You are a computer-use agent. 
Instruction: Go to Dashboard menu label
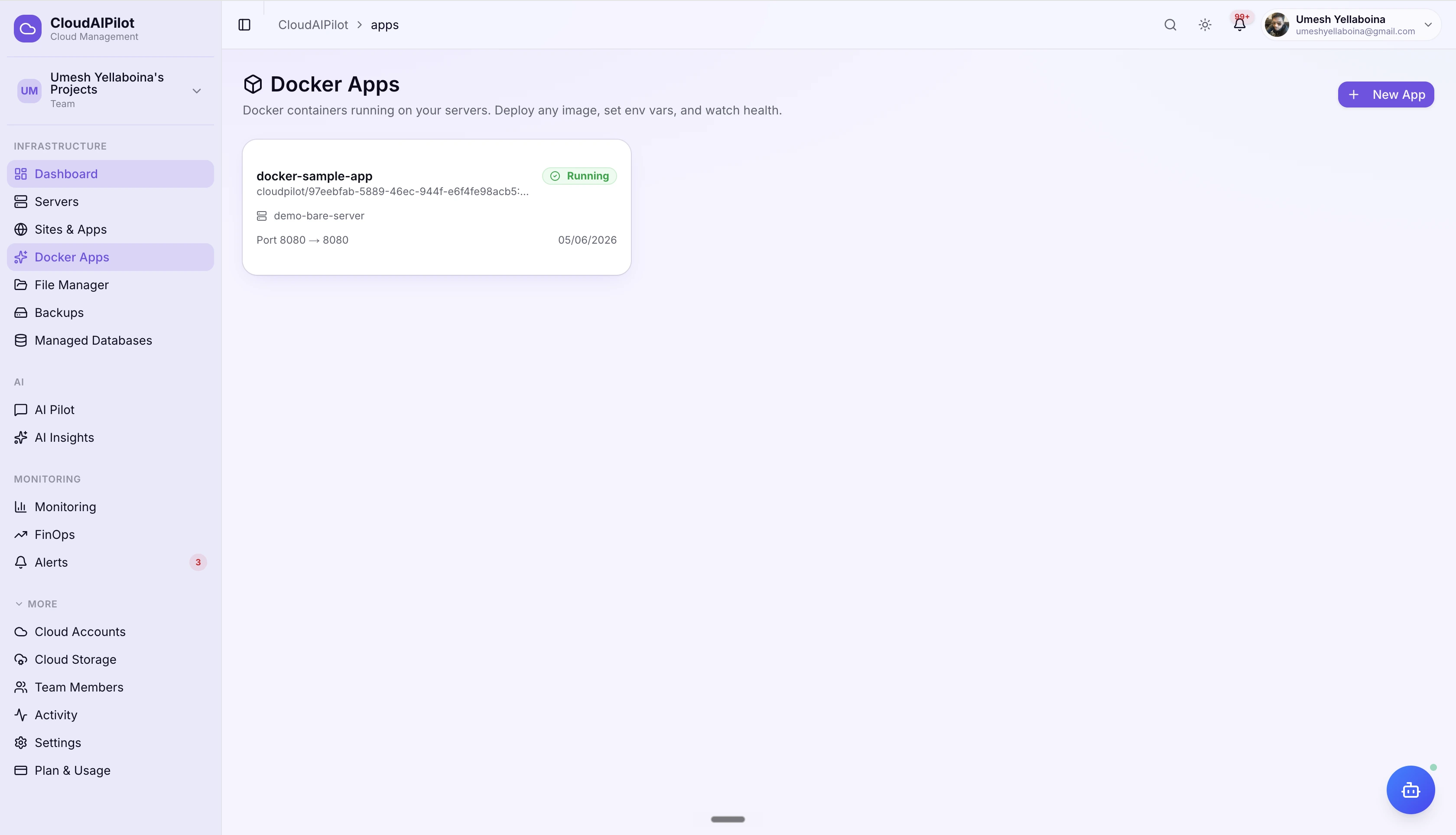pyautogui.click(x=66, y=174)
